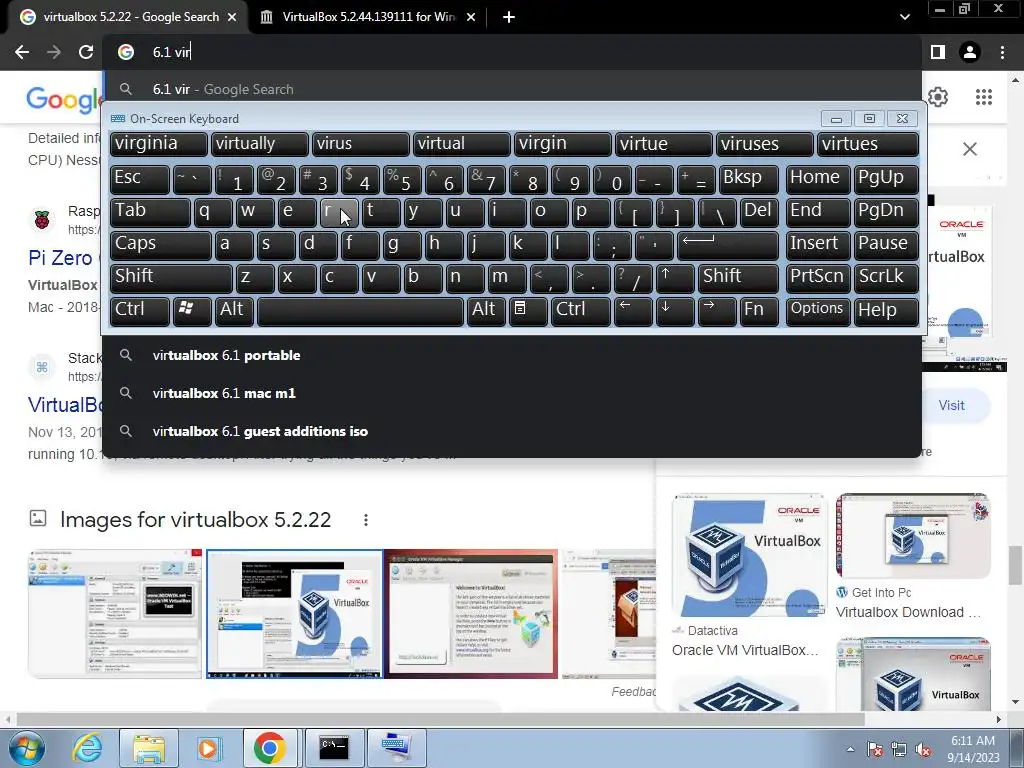Toggle right Alt key on On-Screen Keyboard
The height and width of the screenshot is (768, 1024).
click(487, 311)
